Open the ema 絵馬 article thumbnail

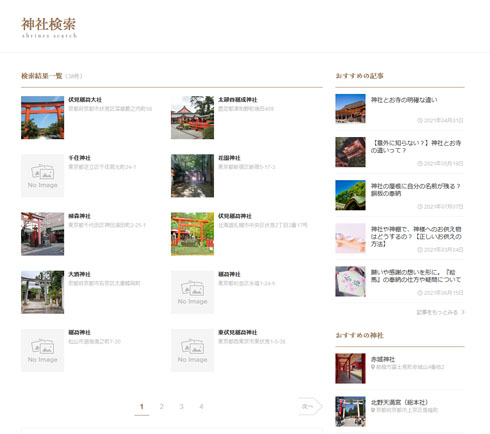[350, 281]
